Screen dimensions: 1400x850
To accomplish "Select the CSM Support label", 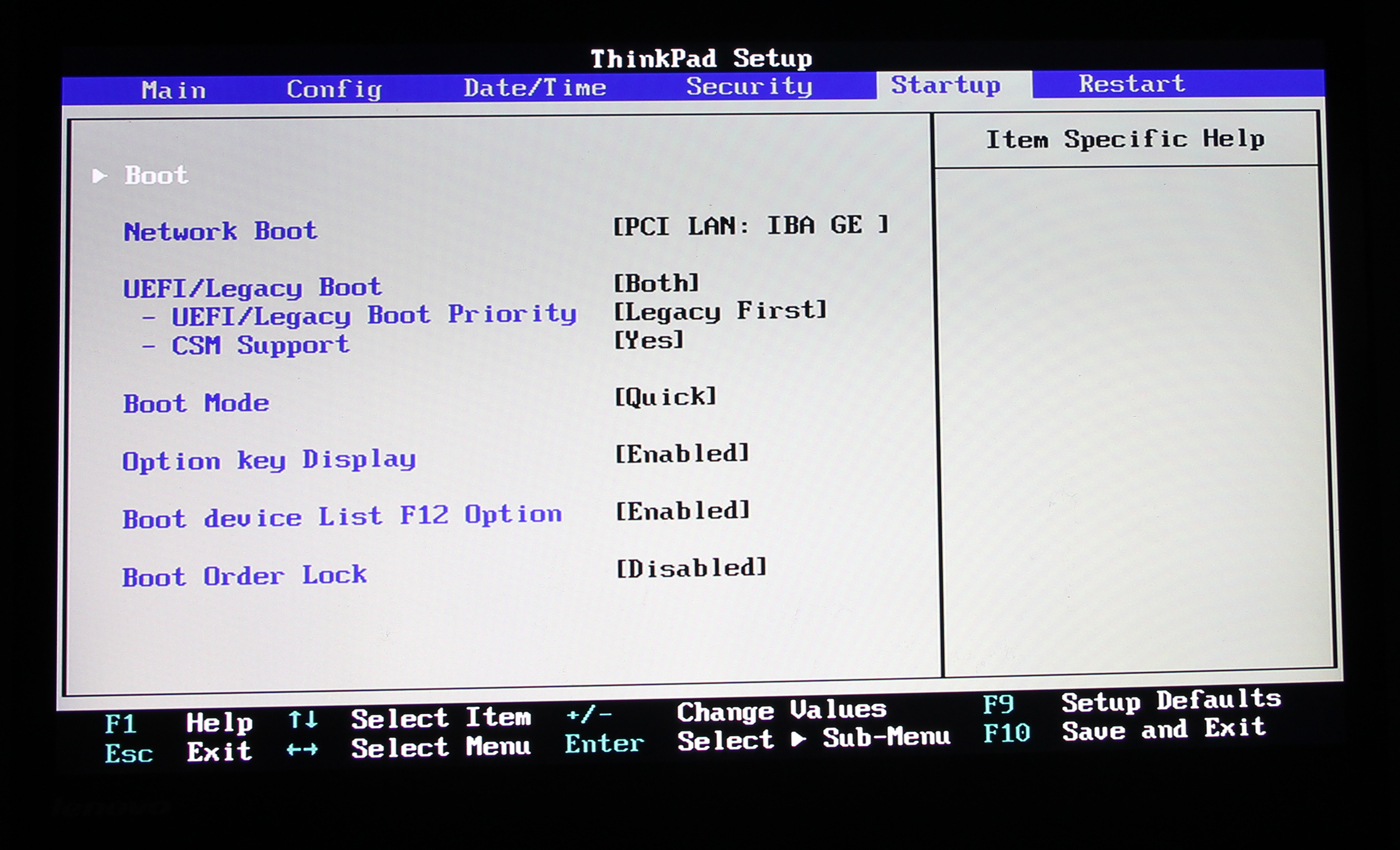I will point(261,345).
